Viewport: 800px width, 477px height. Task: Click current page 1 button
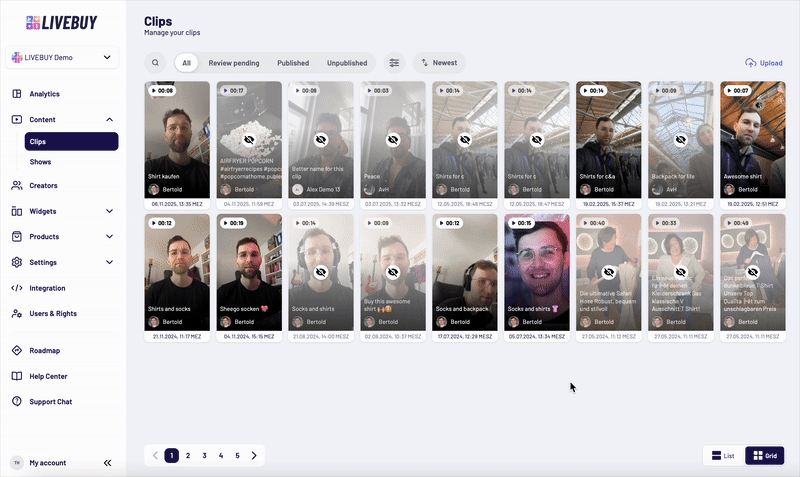click(172, 456)
